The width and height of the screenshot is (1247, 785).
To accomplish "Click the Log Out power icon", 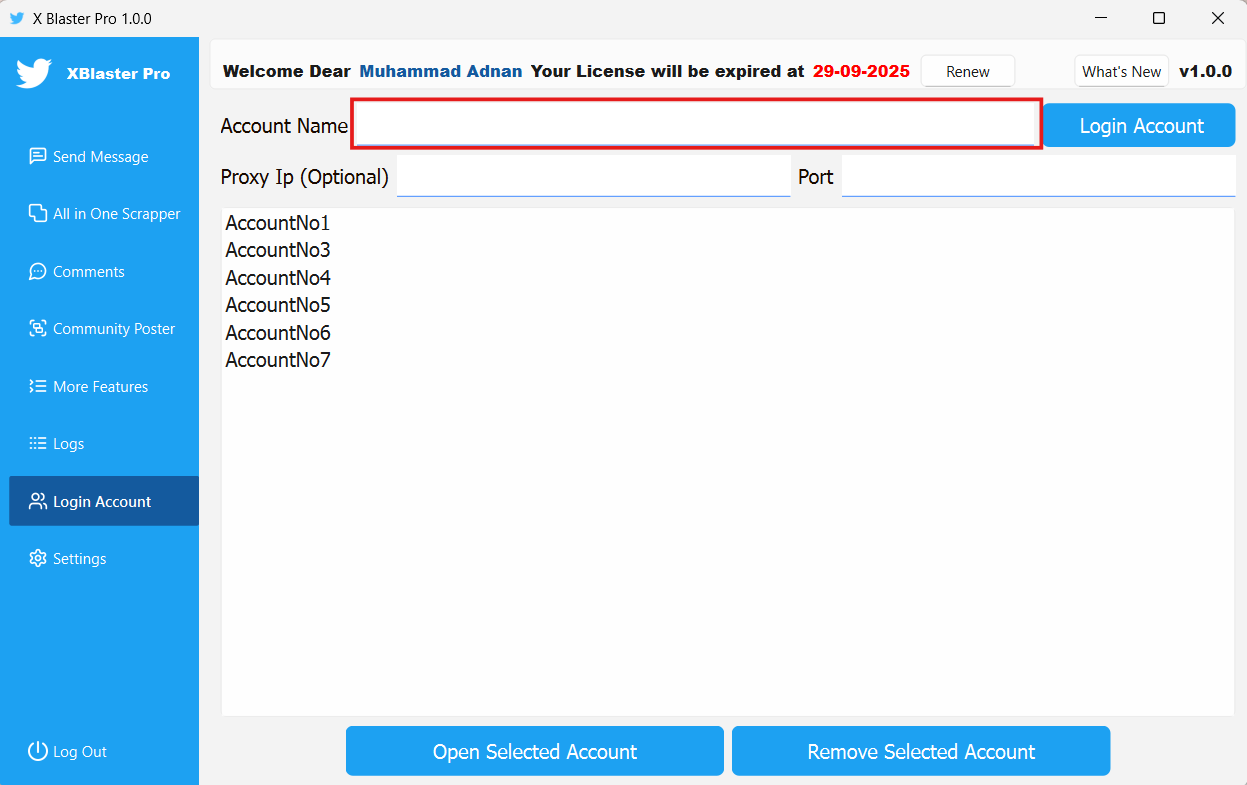I will tap(38, 751).
